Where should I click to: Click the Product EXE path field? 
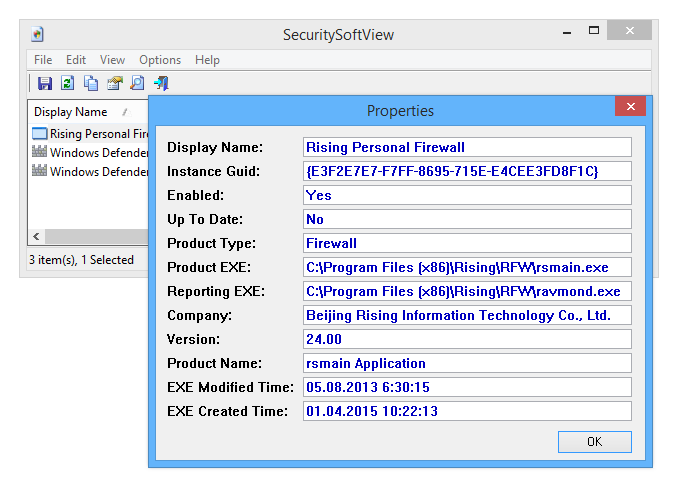click(x=467, y=267)
